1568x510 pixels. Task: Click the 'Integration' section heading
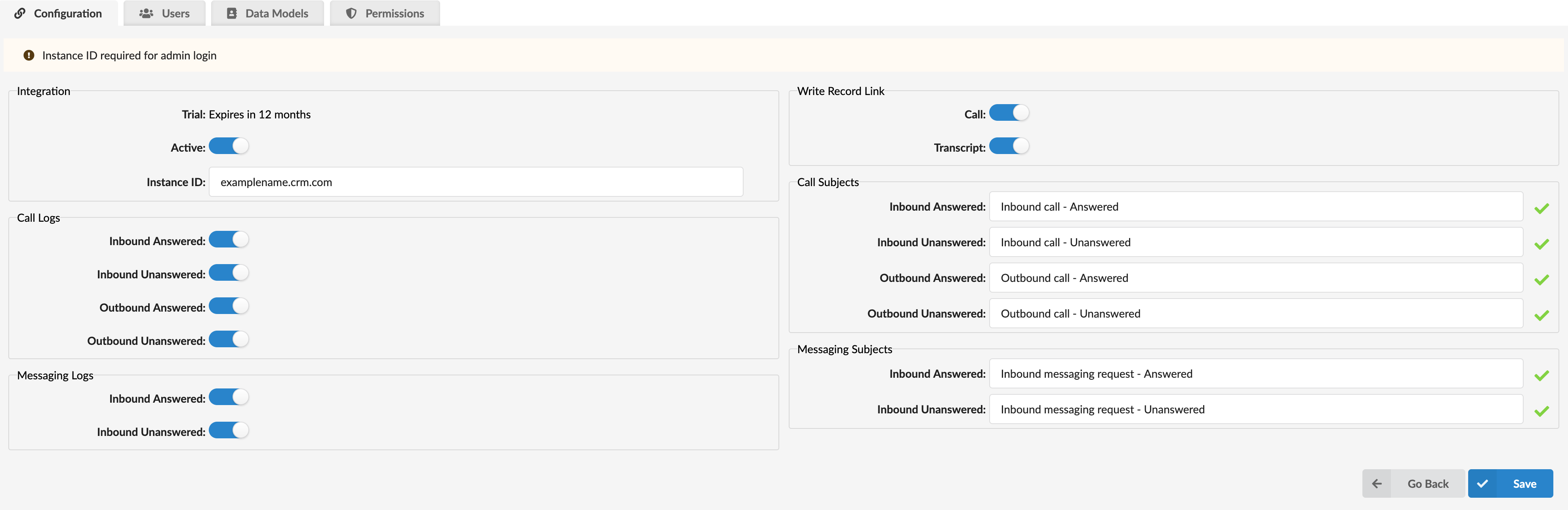44,91
